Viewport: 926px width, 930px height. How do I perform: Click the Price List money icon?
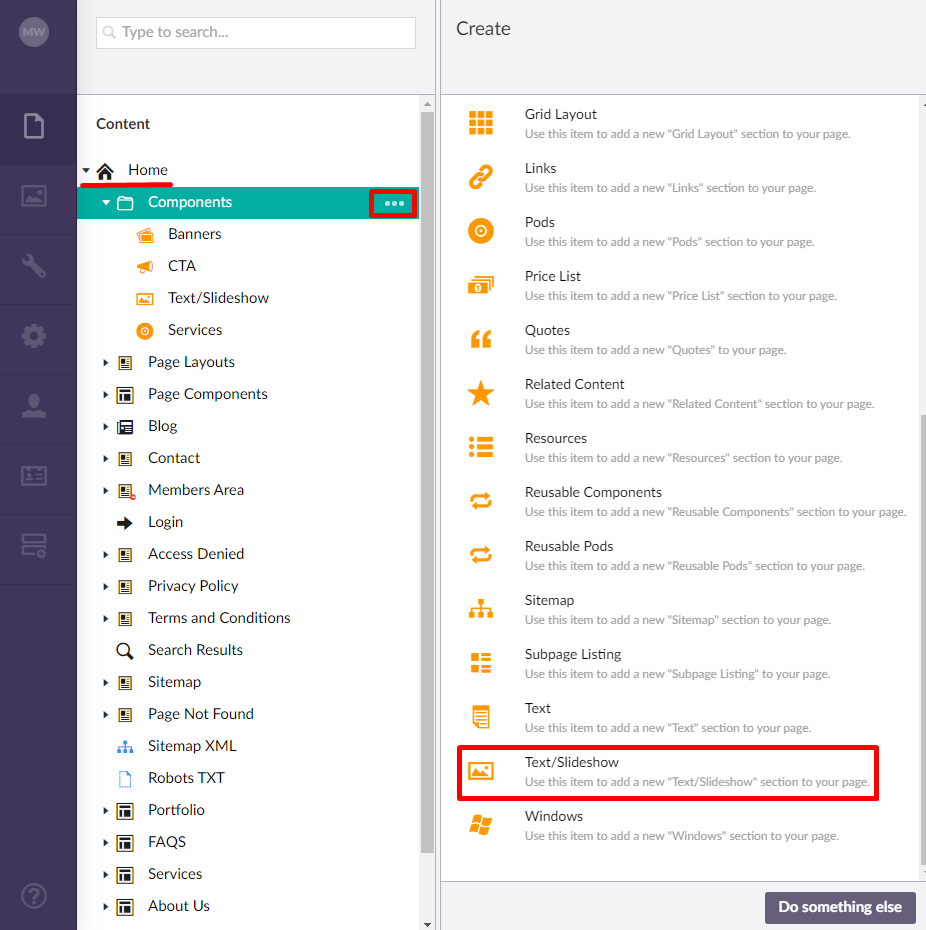(x=480, y=285)
